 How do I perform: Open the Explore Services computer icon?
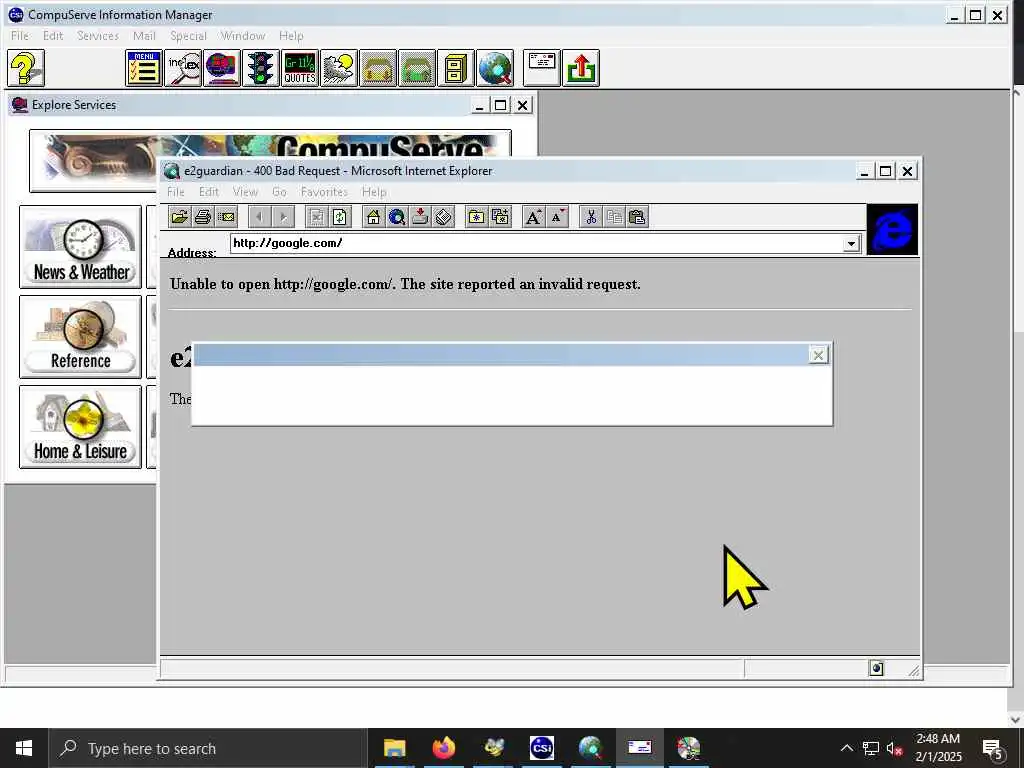pos(222,68)
